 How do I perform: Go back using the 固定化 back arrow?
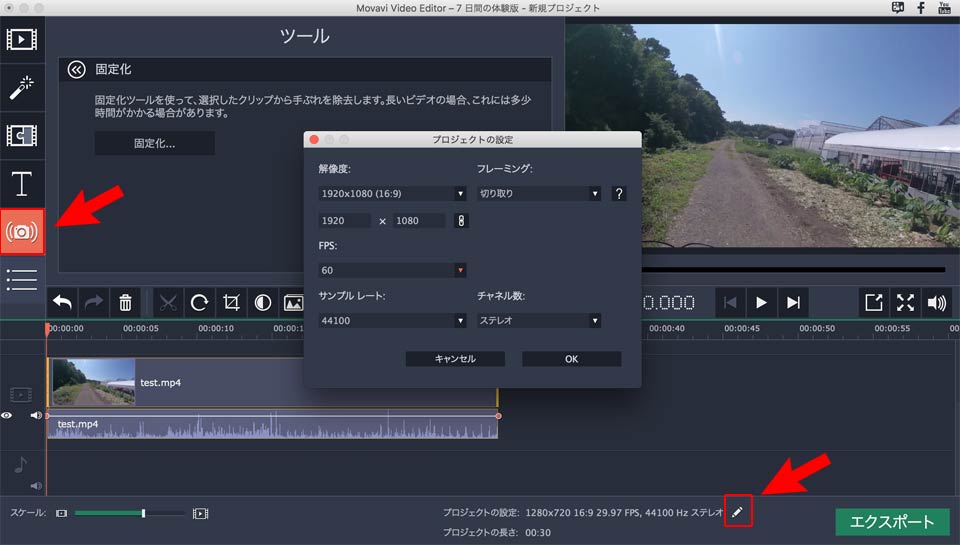pos(76,70)
